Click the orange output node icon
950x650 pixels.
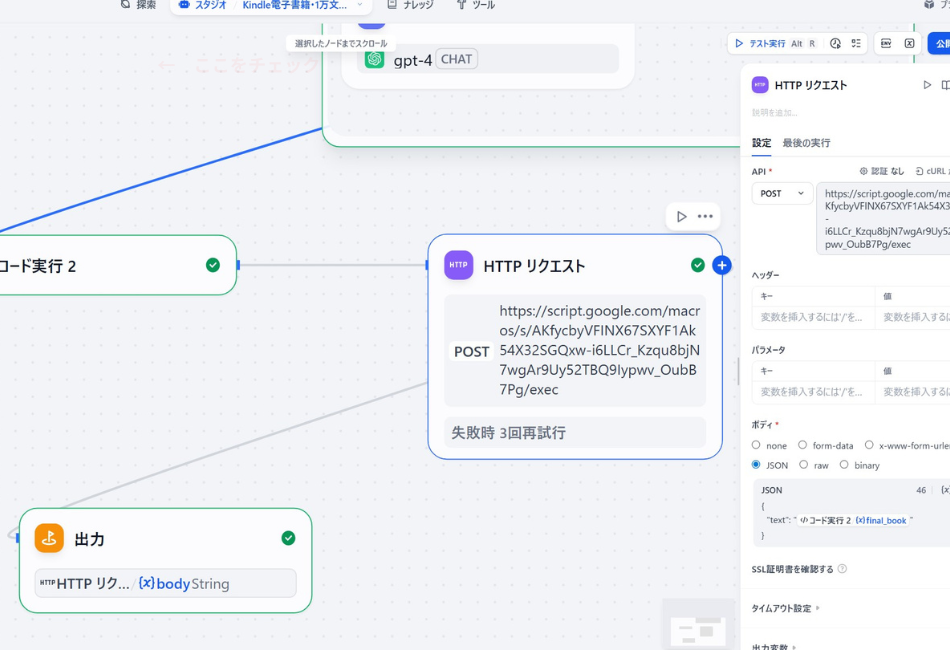coord(49,538)
